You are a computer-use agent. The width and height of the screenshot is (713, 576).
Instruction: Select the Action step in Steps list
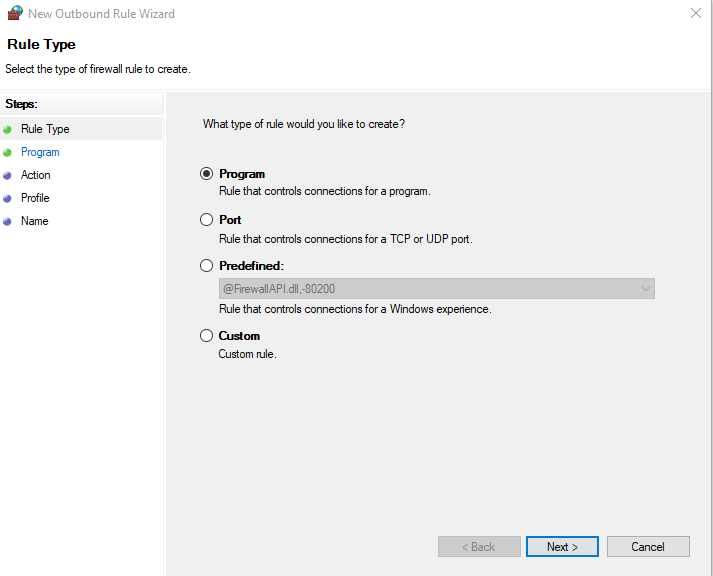coord(36,175)
